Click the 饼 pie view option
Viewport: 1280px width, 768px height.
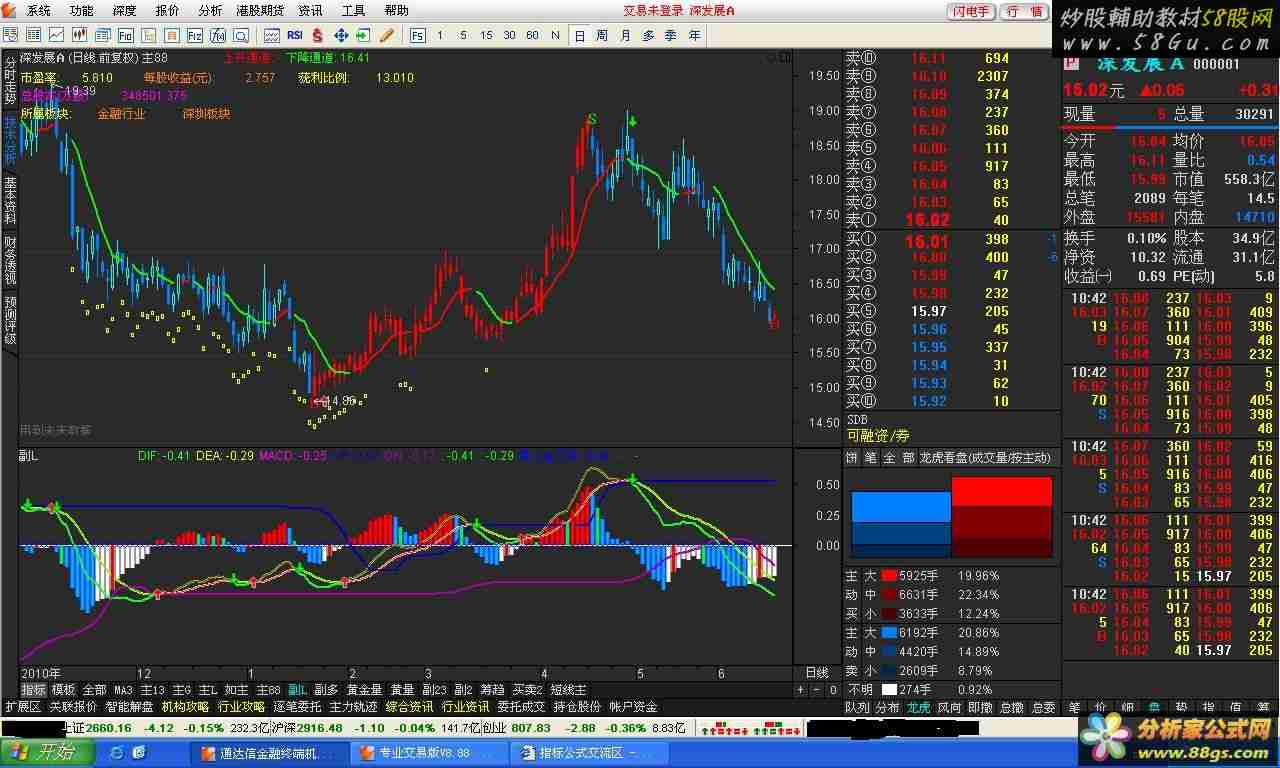pyautogui.click(x=852, y=457)
